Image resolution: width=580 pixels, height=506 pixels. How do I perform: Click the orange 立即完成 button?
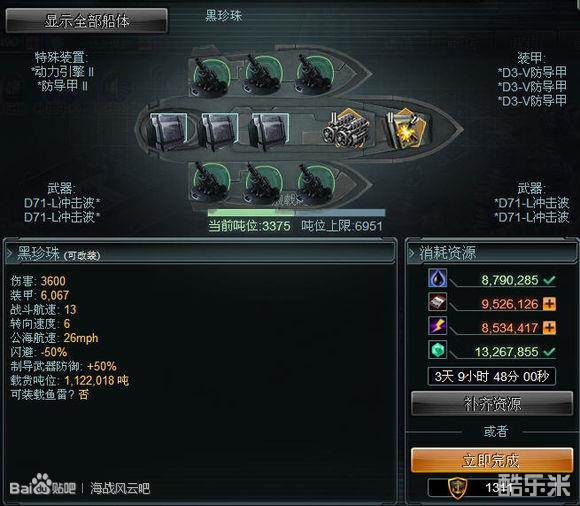492,460
